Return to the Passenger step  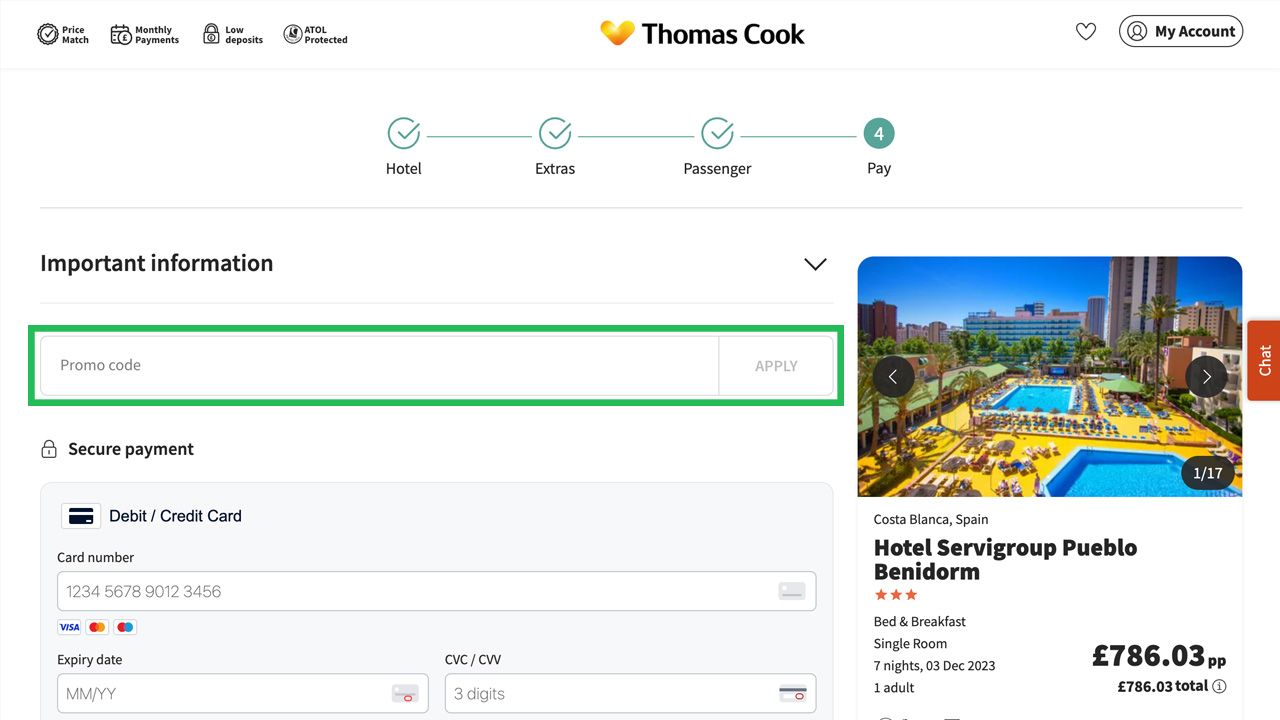coord(717,147)
